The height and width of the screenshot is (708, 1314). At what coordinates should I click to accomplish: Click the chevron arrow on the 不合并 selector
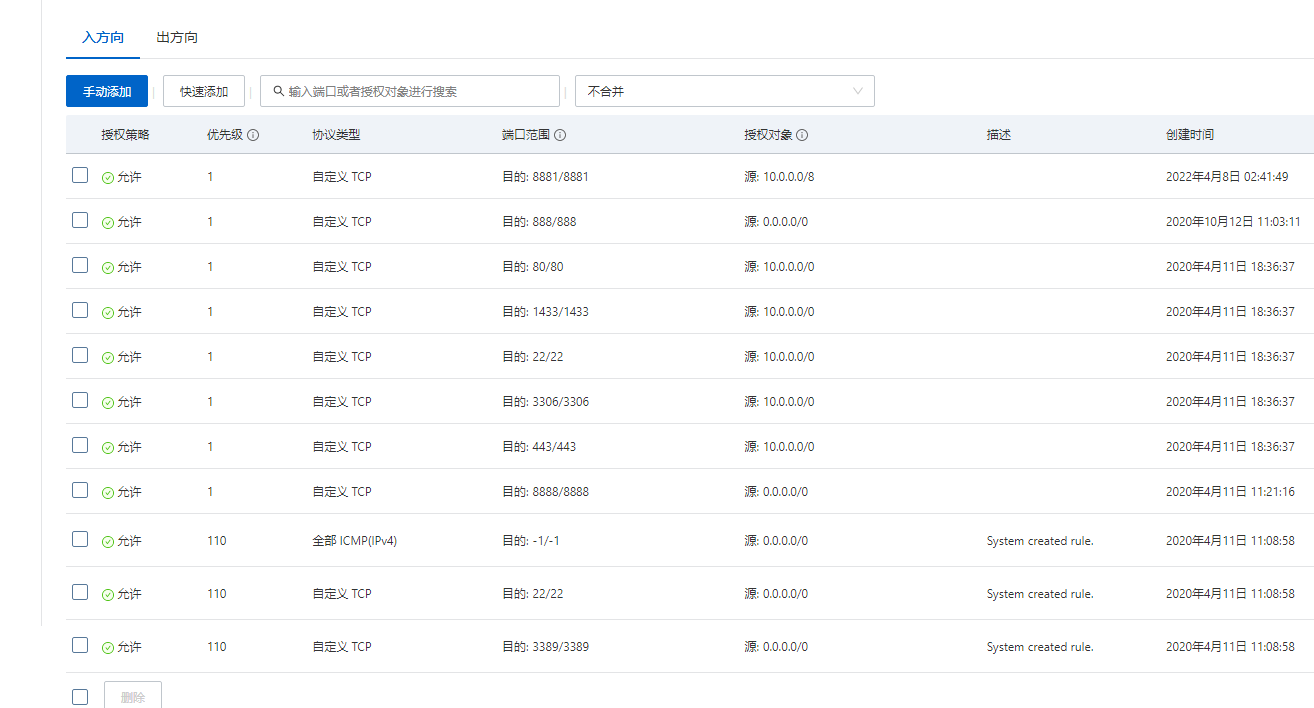[x=858, y=91]
